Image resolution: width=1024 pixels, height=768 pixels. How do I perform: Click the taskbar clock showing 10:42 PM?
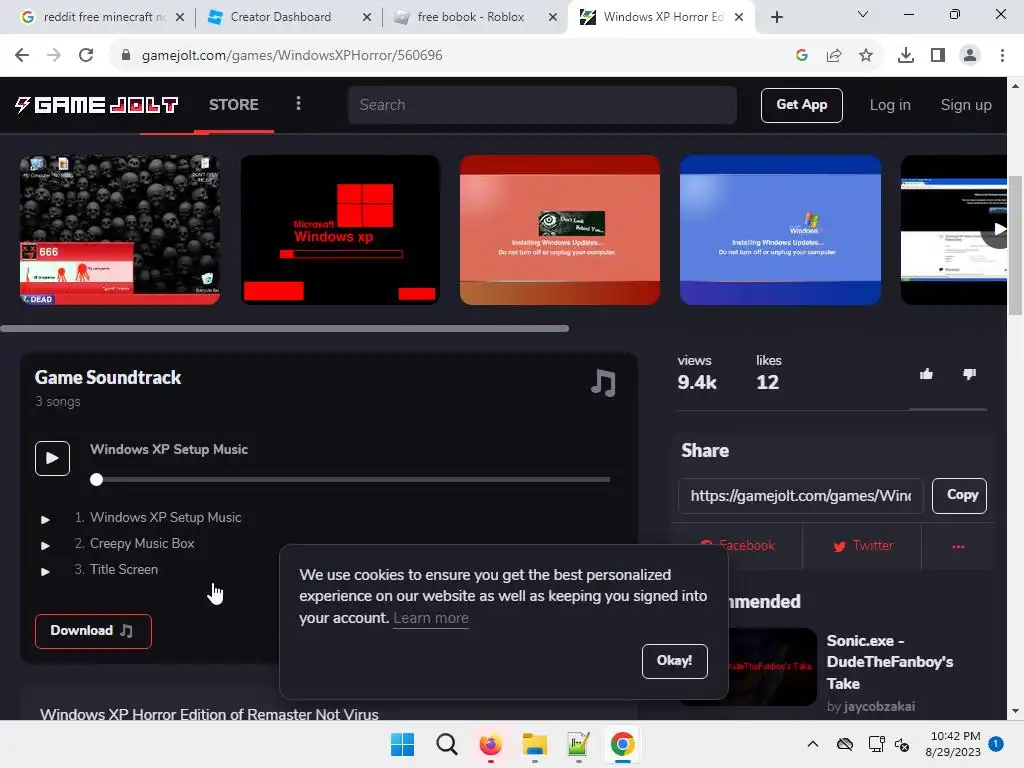click(x=953, y=744)
